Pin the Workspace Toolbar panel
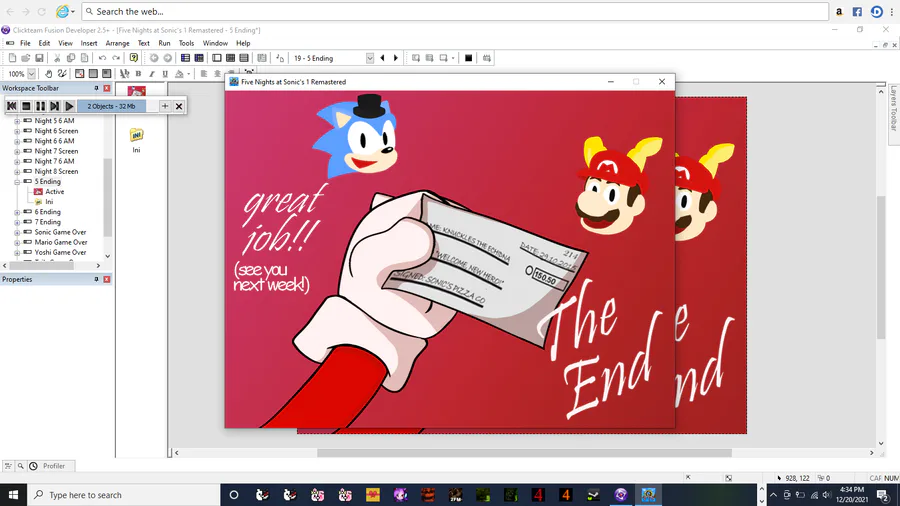Image resolution: width=900 pixels, height=506 pixels. tap(96, 88)
